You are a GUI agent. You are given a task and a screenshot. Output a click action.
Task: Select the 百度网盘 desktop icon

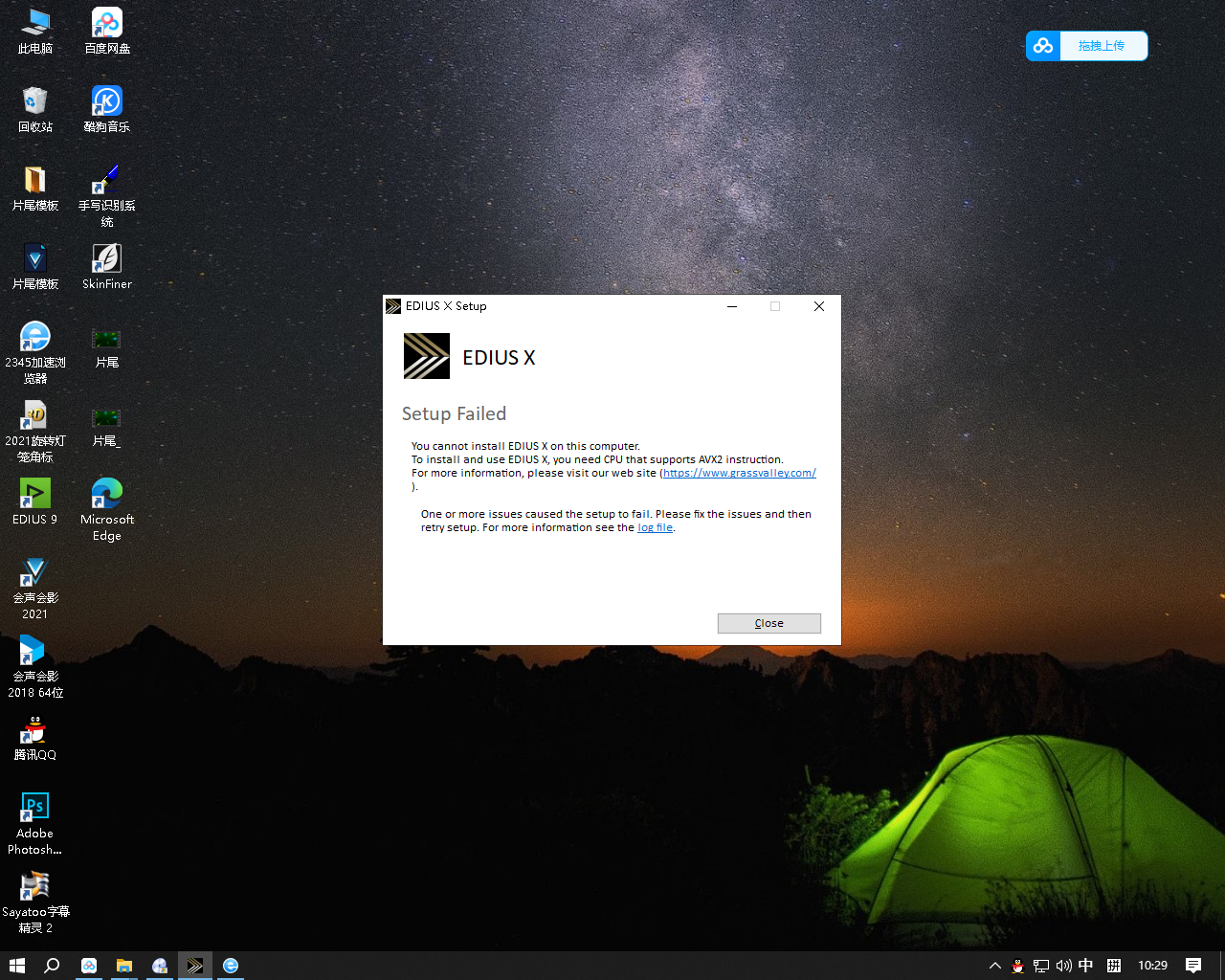[x=107, y=31]
